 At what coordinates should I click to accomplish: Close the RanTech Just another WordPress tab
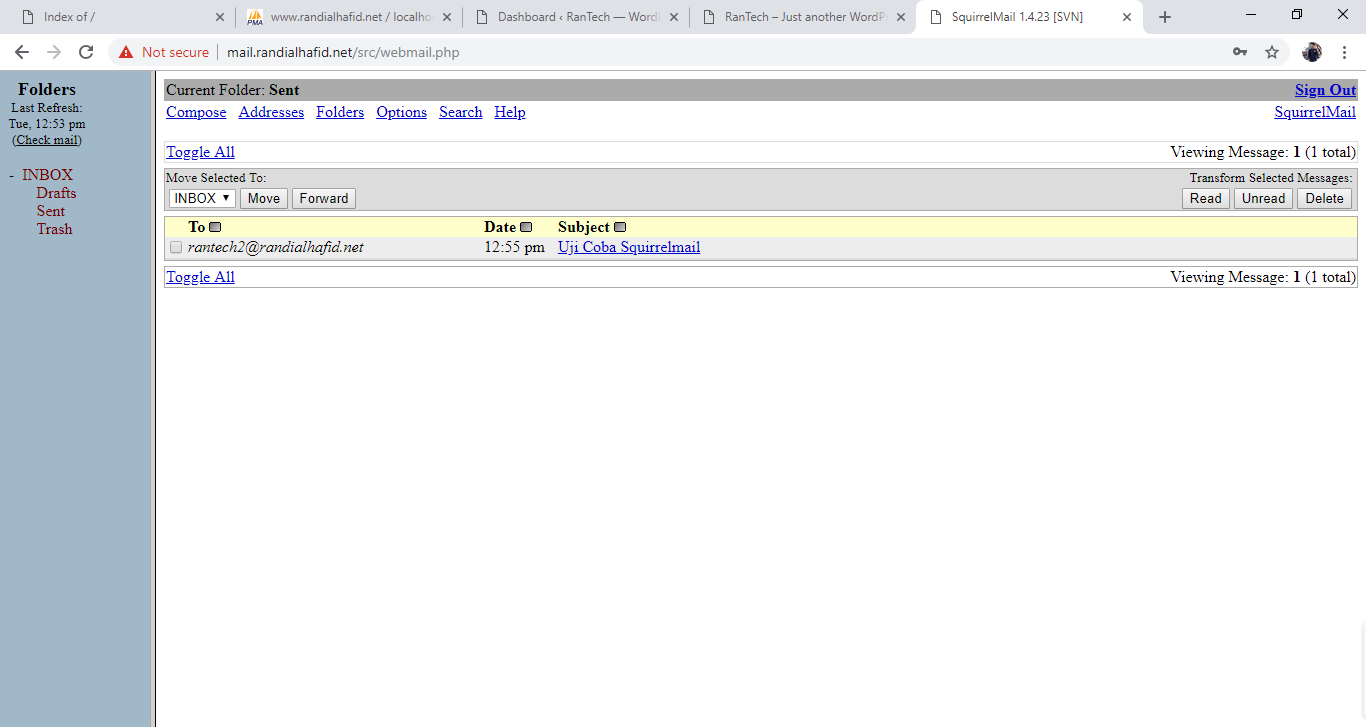[900, 17]
